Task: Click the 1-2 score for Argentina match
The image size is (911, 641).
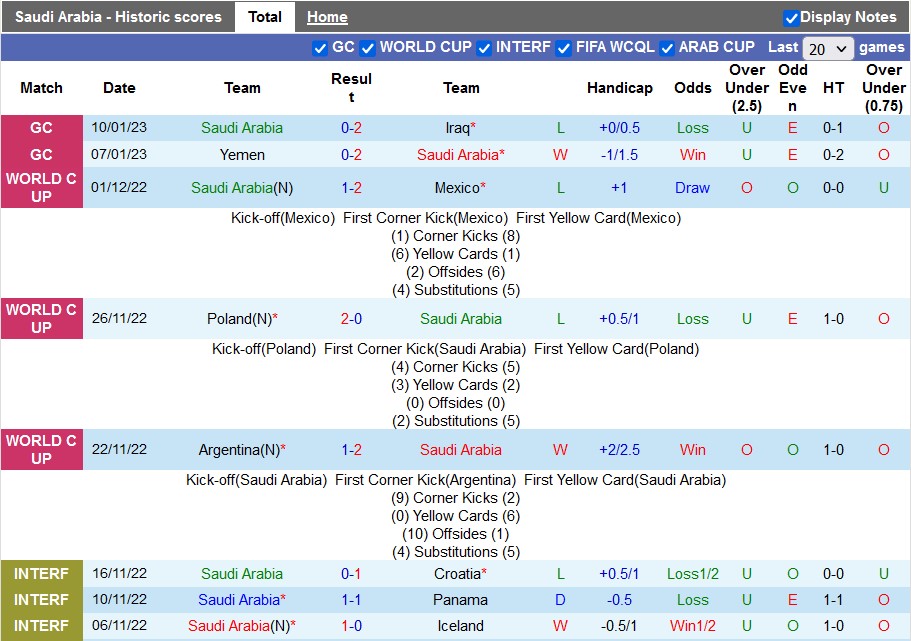Action: (351, 450)
